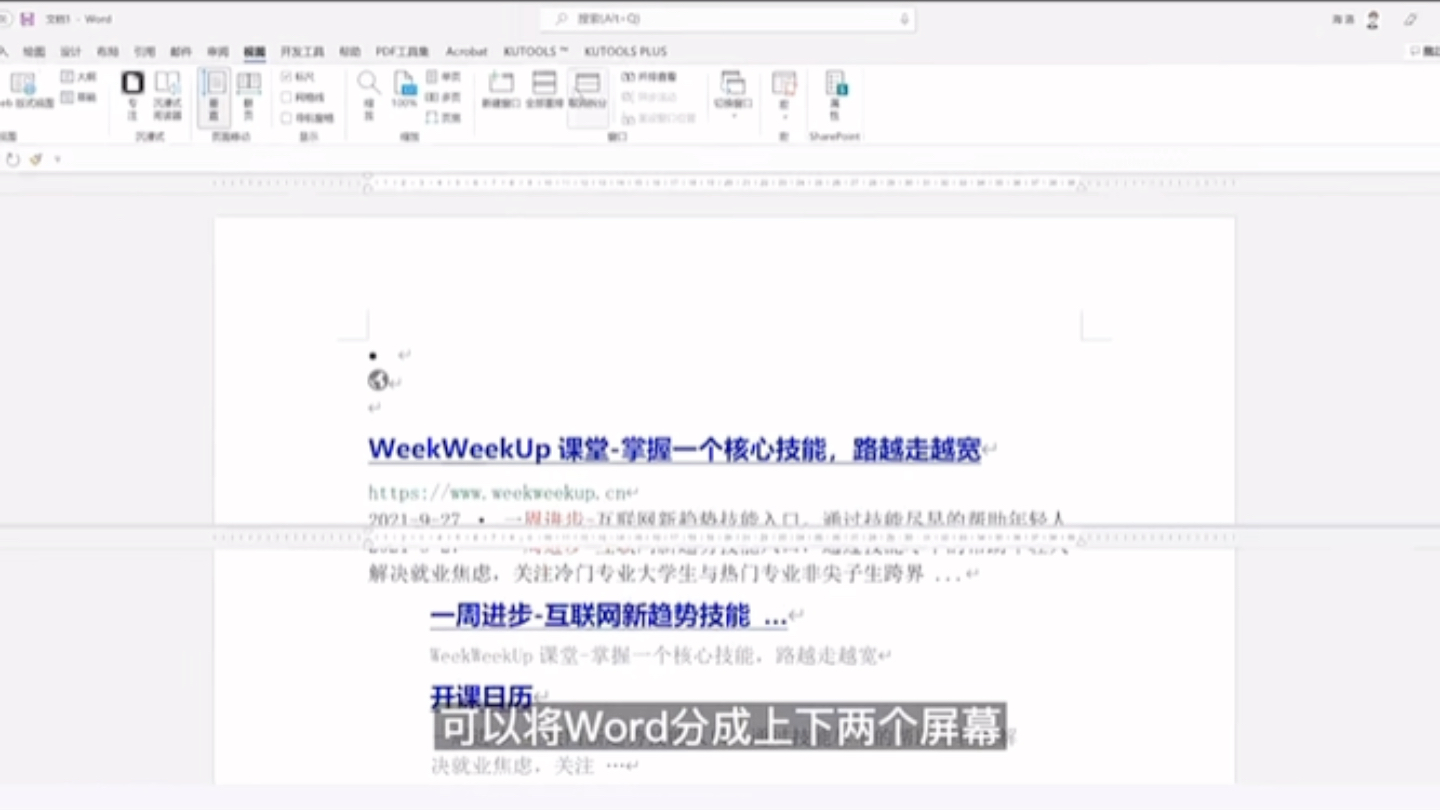This screenshot has width=1440, height=810.
Task: Open the Acrobat tab
Action: (x=466, y=51)
